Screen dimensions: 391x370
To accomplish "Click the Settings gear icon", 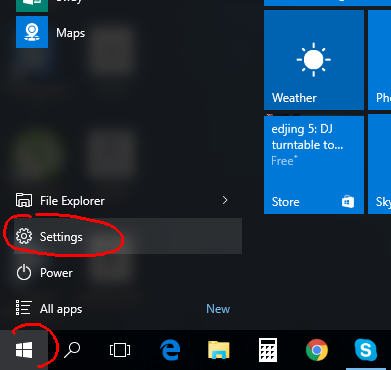I will (x=24, y=236).
